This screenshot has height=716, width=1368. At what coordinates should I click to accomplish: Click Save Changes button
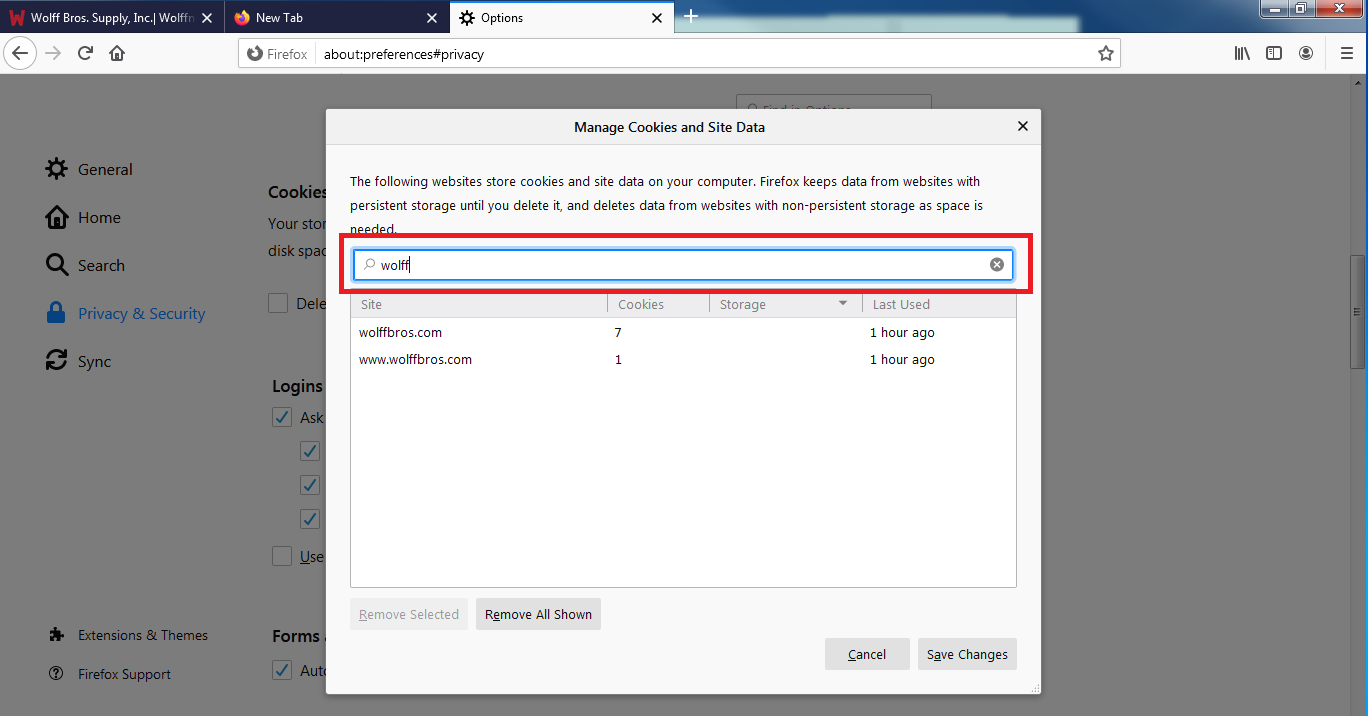coord(967,654)
